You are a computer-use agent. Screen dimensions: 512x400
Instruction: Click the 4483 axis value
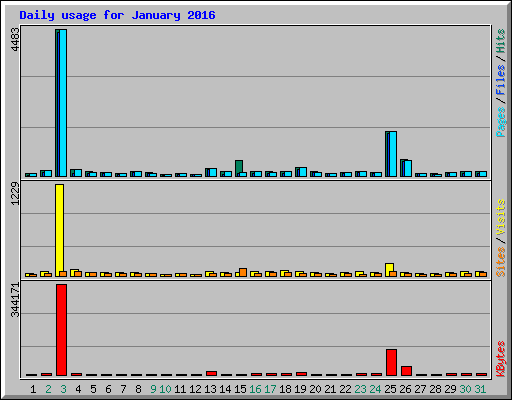point(15,40)
